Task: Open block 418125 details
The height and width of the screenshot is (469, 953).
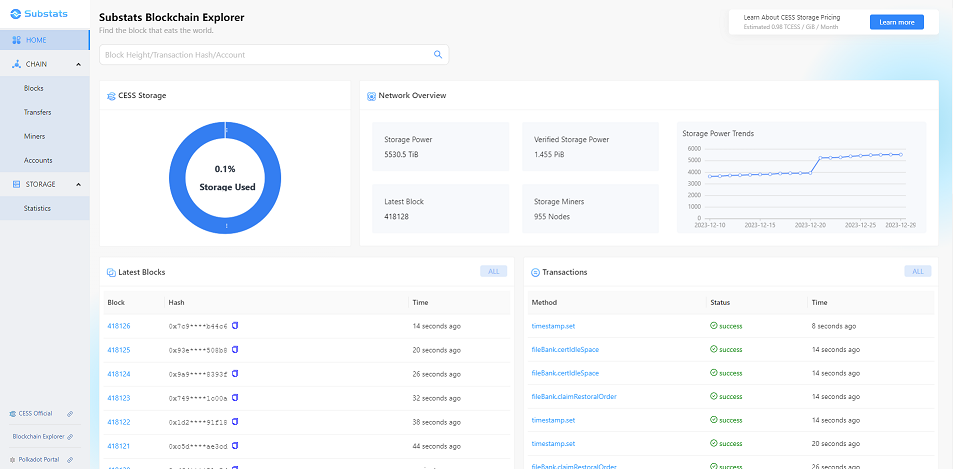Action: (x=119, y=350)
